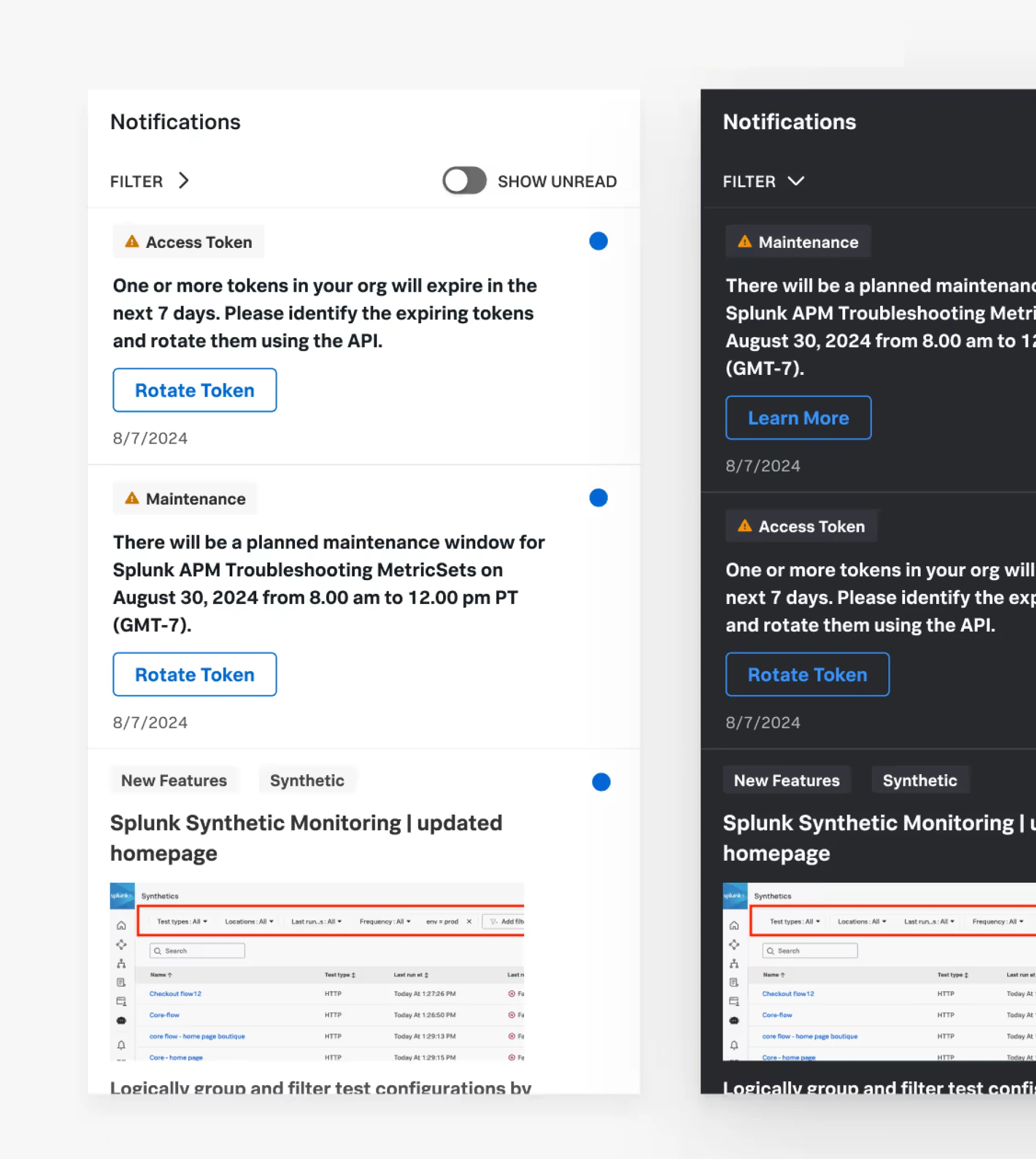Click the warning icon on the light Maintenance tag

coord(132,498)
